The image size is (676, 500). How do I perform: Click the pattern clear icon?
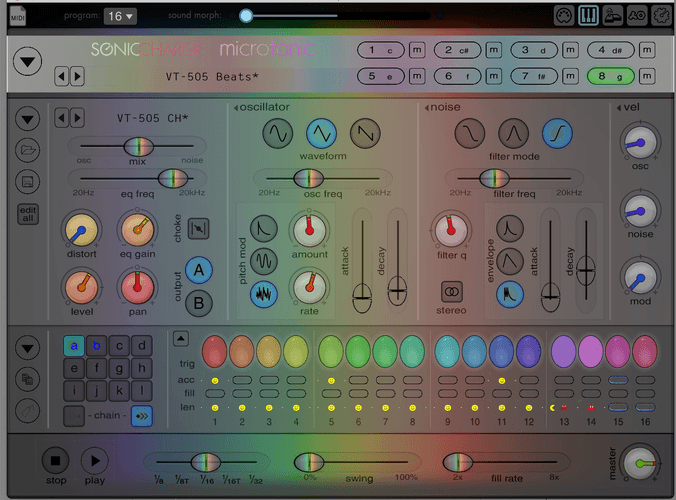click(x=28, y=411)
